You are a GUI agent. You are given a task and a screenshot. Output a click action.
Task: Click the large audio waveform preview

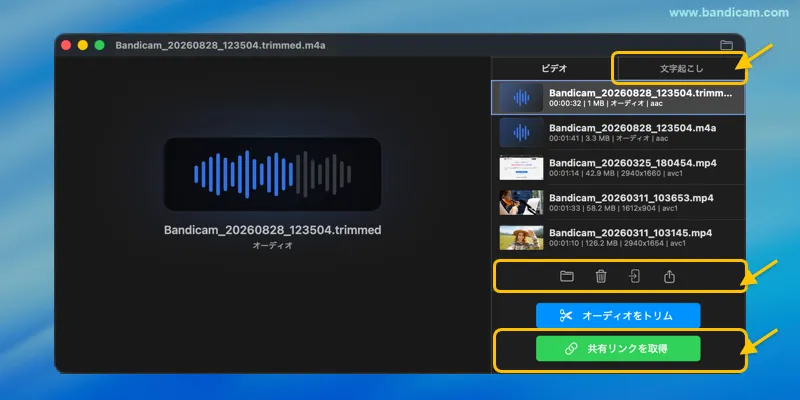point(272,174)
